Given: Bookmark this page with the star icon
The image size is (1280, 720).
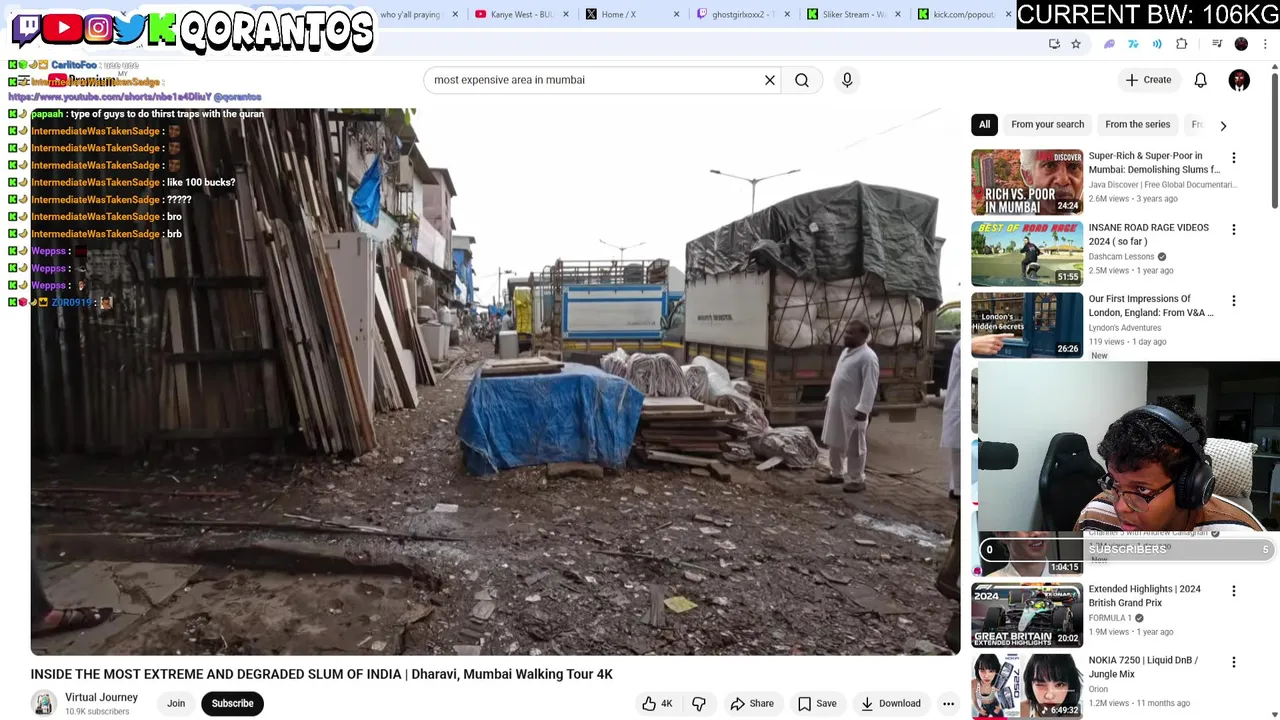Looking at the screenshot, I should point(1076,44).
